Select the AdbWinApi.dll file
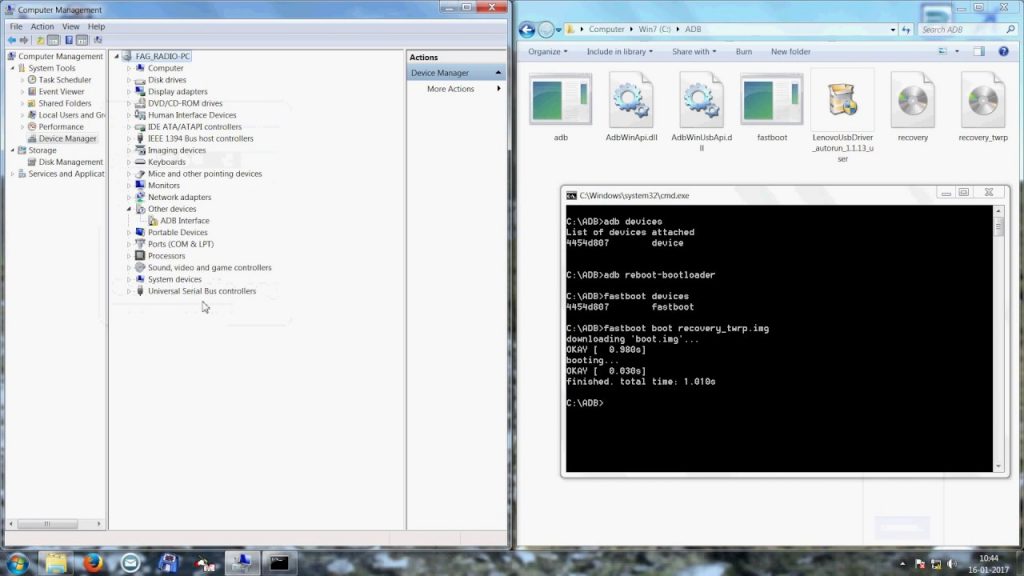This screenshot has width=1024, height=576. [631, 108]
